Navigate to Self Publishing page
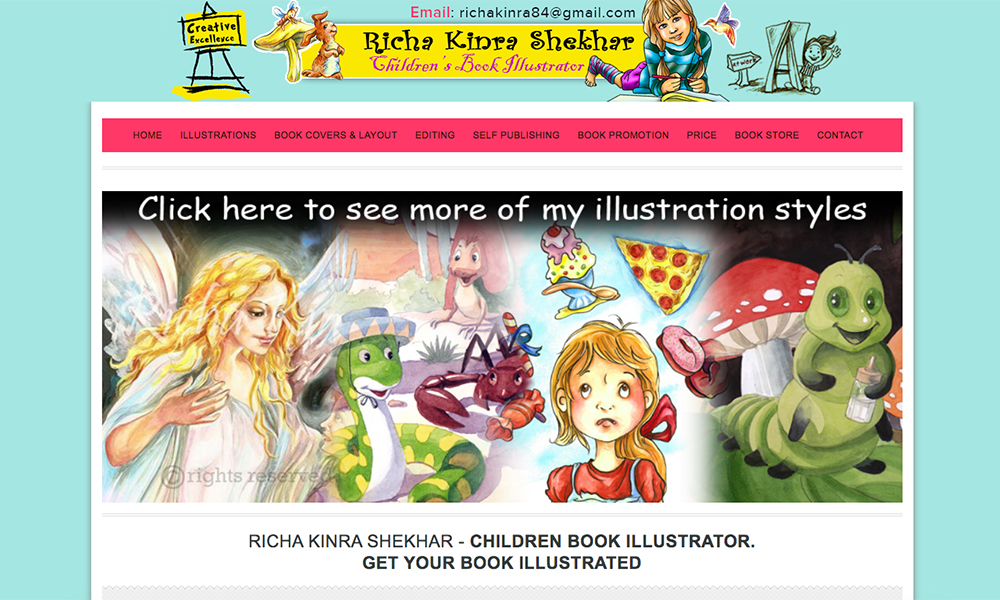Viewport: 1000px width, 600px height. point(516,135)
